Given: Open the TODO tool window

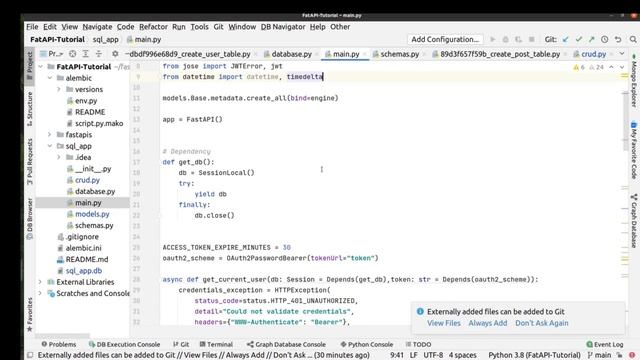Looking at the screenshot, I should coord(418,344).
